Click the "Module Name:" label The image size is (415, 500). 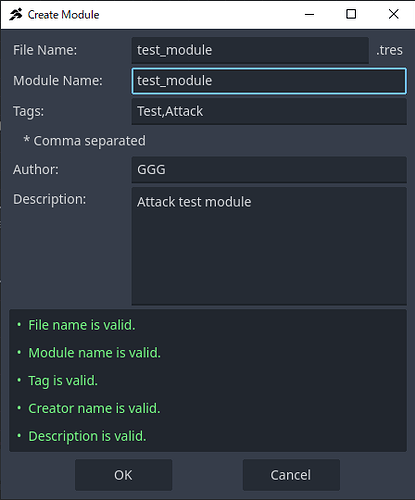coord(58,81)
